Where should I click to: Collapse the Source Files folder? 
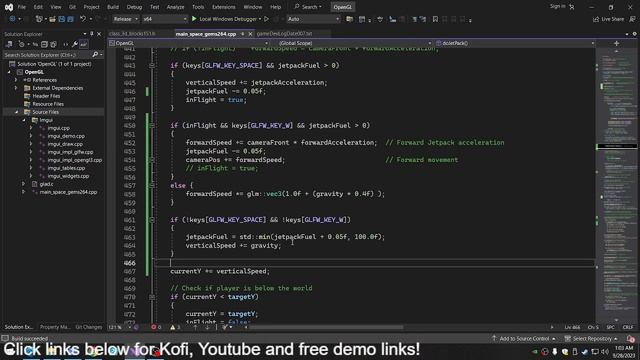16,112
